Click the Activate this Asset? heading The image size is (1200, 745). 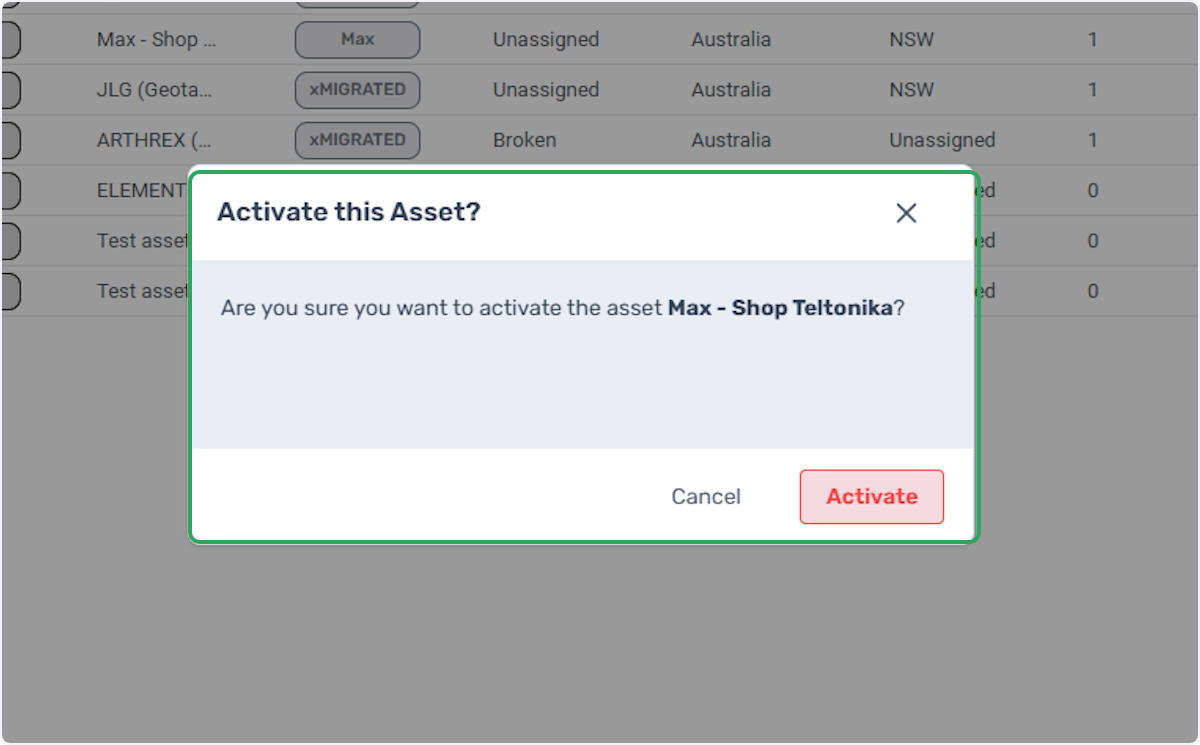click(x=349, y=212)
